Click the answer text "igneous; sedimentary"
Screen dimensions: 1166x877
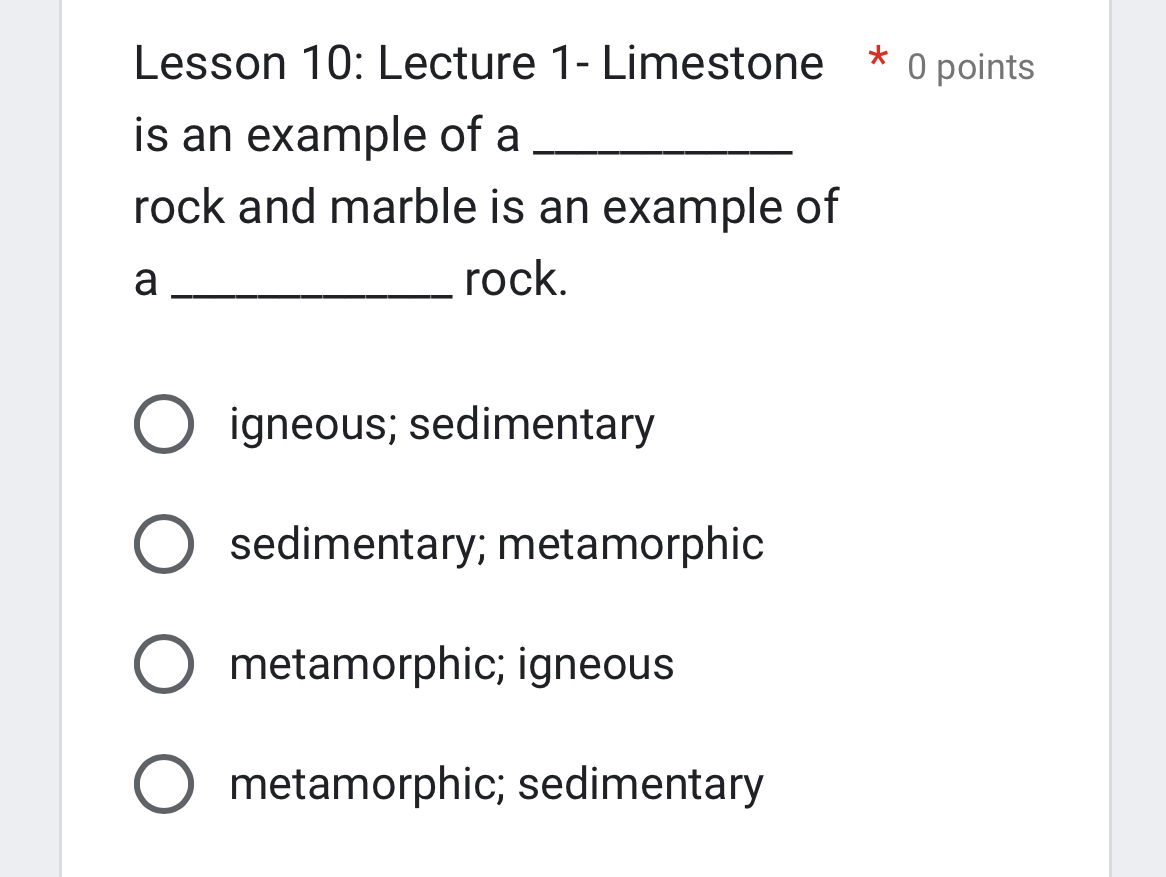tap(441, 424)
